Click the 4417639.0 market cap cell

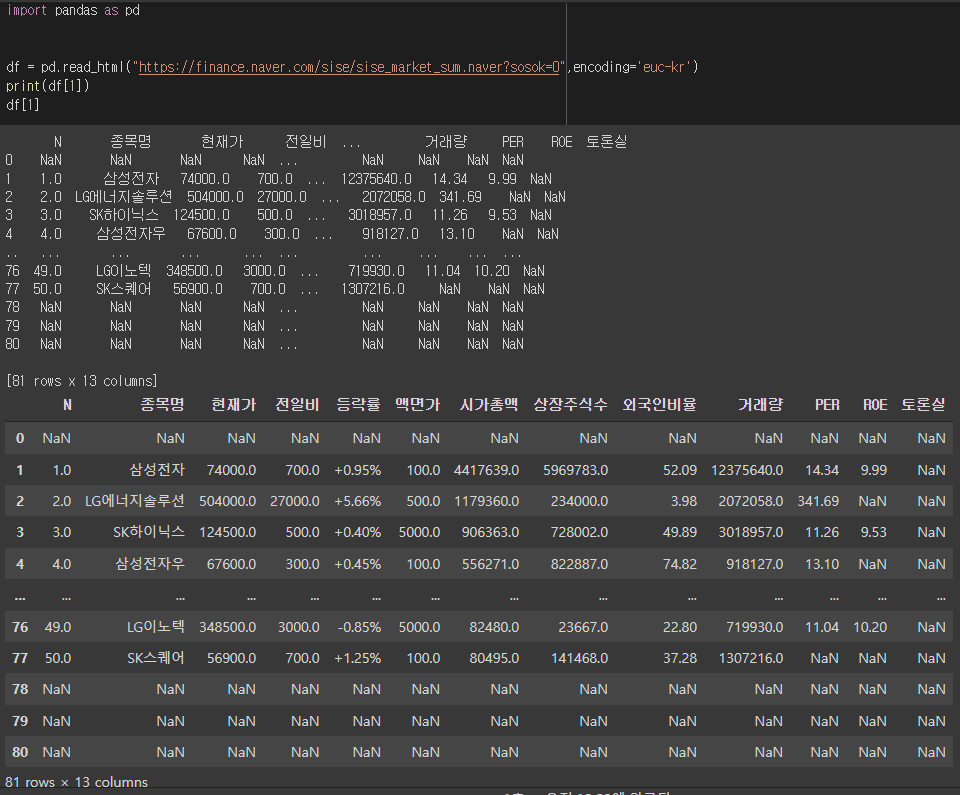(486, 470)
